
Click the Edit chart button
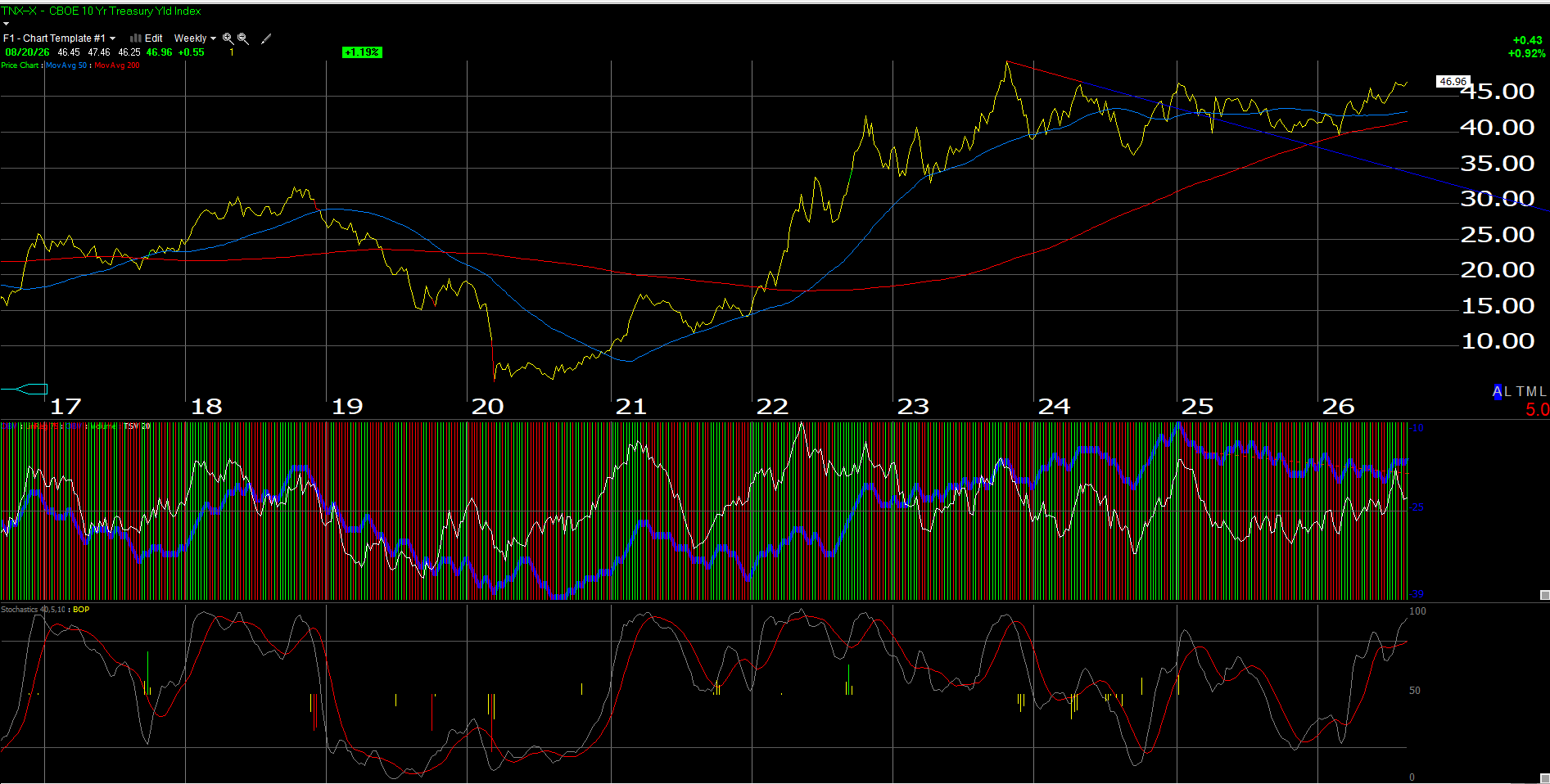click(154, 38)
